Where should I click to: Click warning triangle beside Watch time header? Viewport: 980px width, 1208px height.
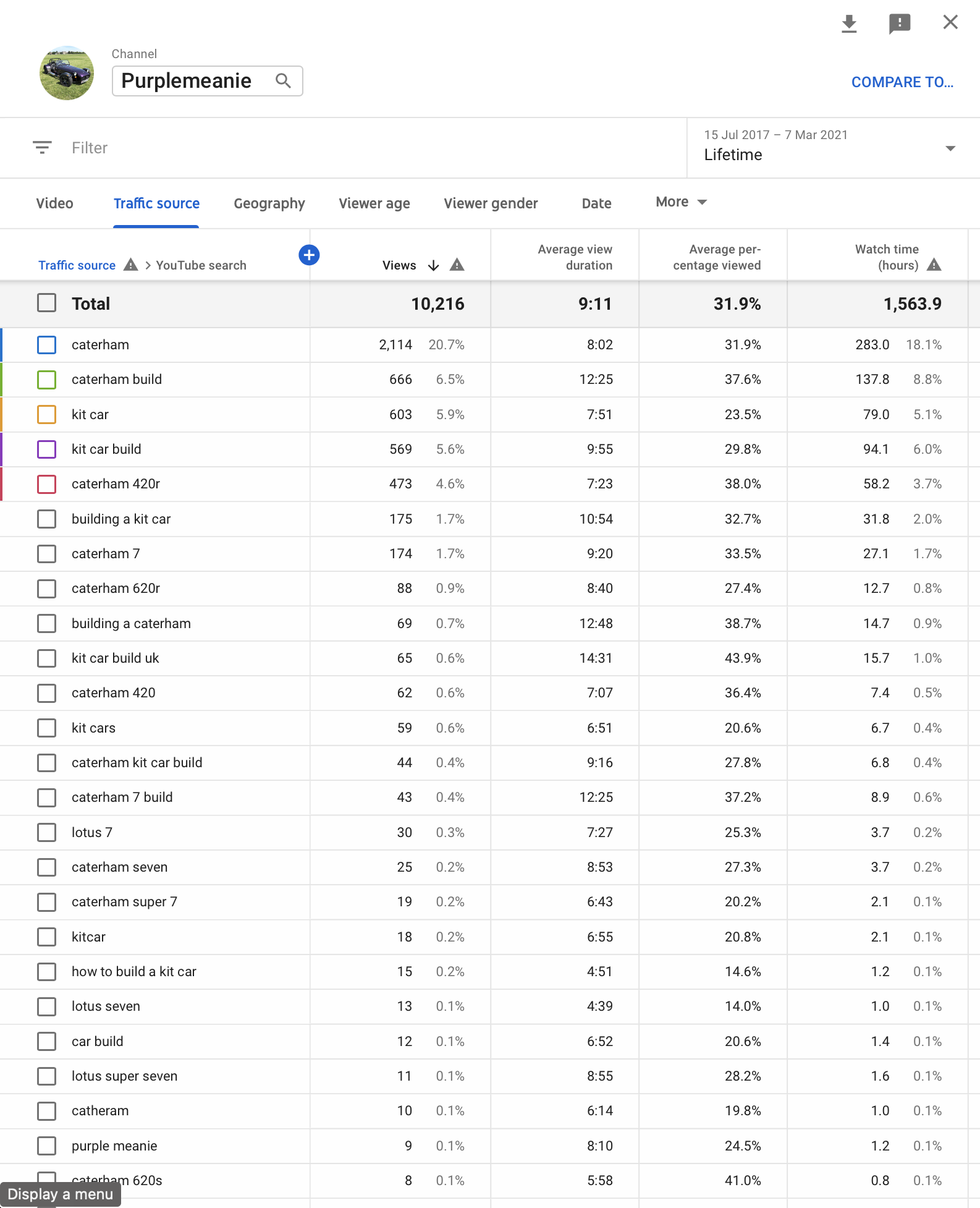click(x=934, y=265)
